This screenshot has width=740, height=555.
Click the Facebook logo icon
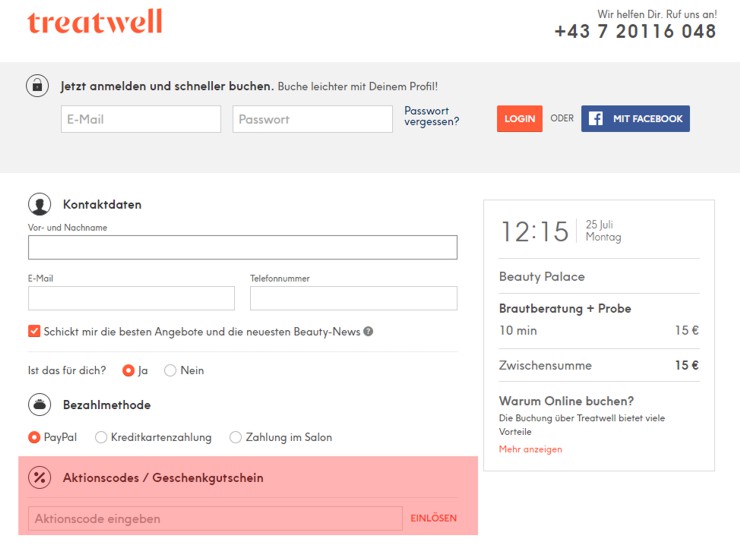point(596,118)
